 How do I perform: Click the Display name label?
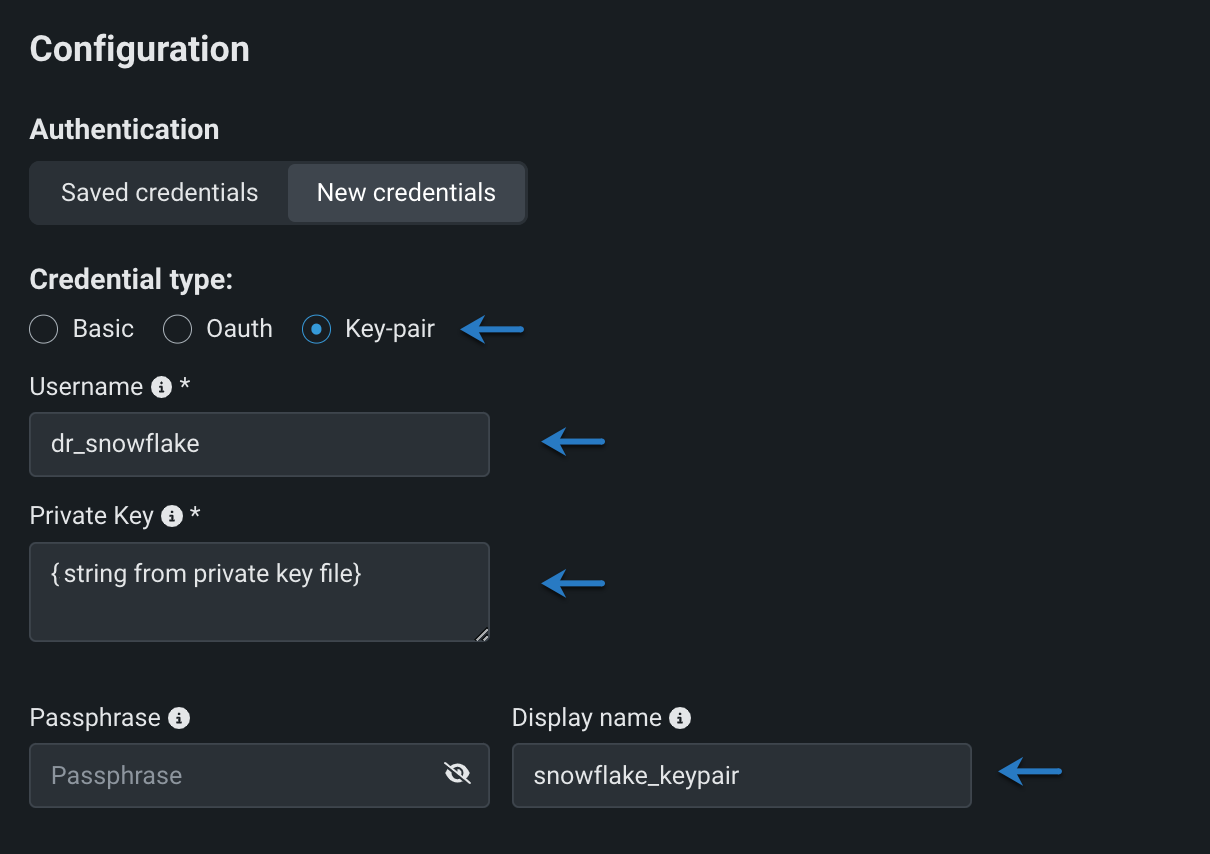[586, 718]
